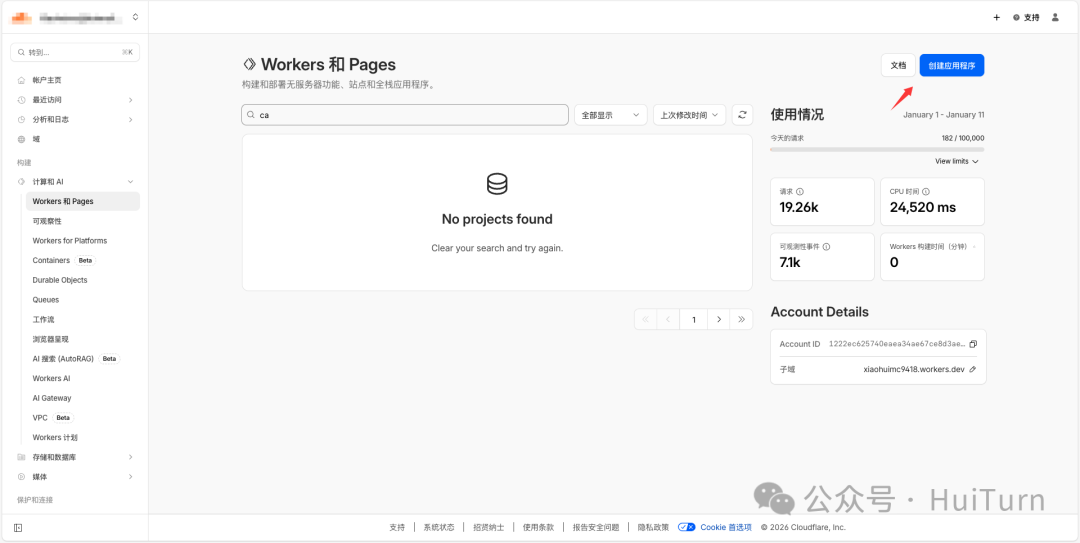The image size is (1080, 543).
Task: Click the info icon beside 请求
Action: 800,192
